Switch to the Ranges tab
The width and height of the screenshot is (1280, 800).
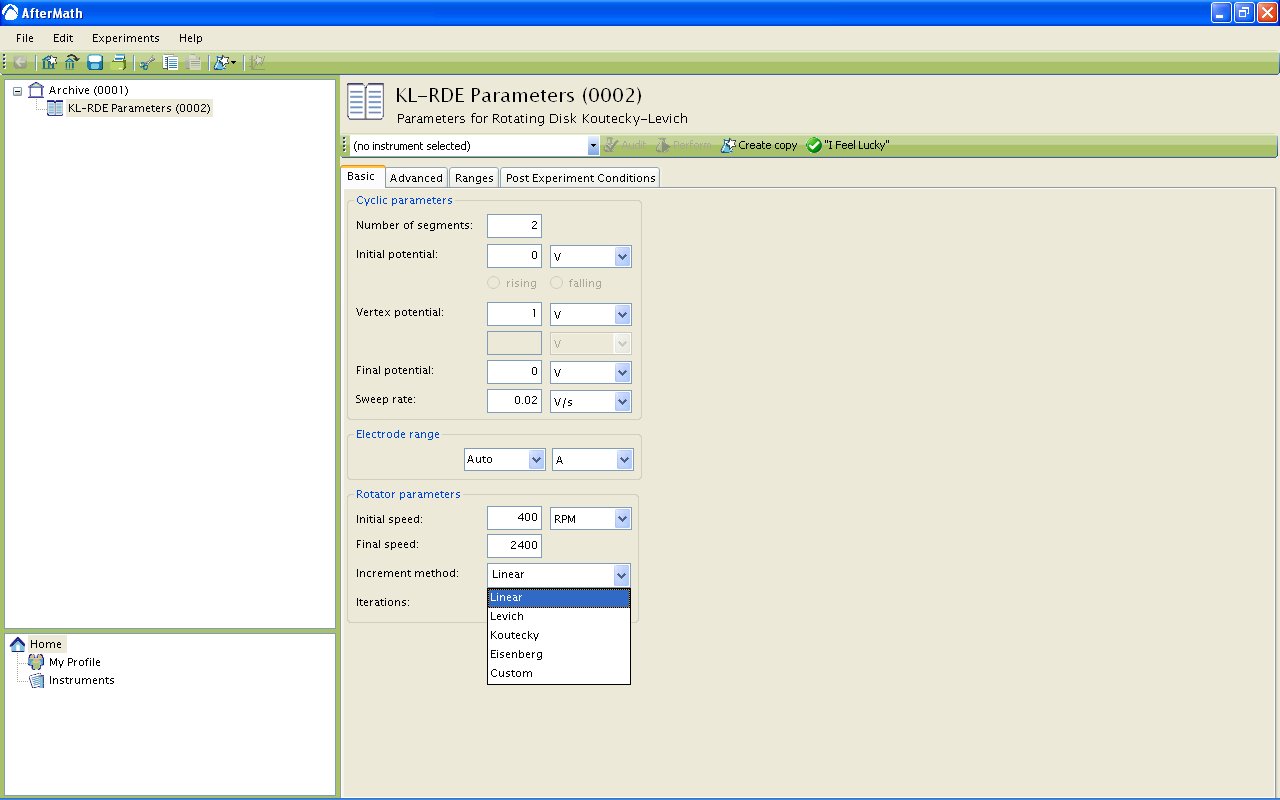tap(474, 178)
